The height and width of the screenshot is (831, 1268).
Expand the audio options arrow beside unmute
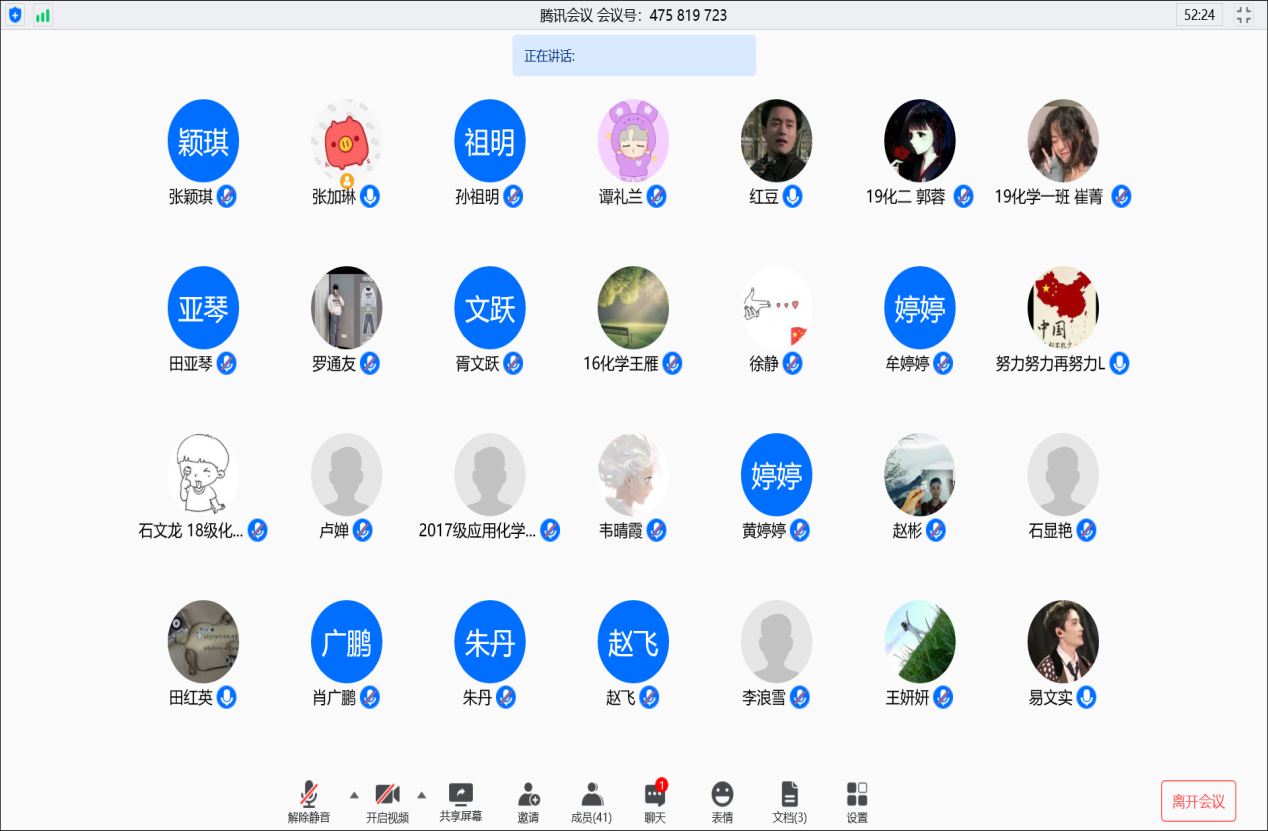pos(354,795)
